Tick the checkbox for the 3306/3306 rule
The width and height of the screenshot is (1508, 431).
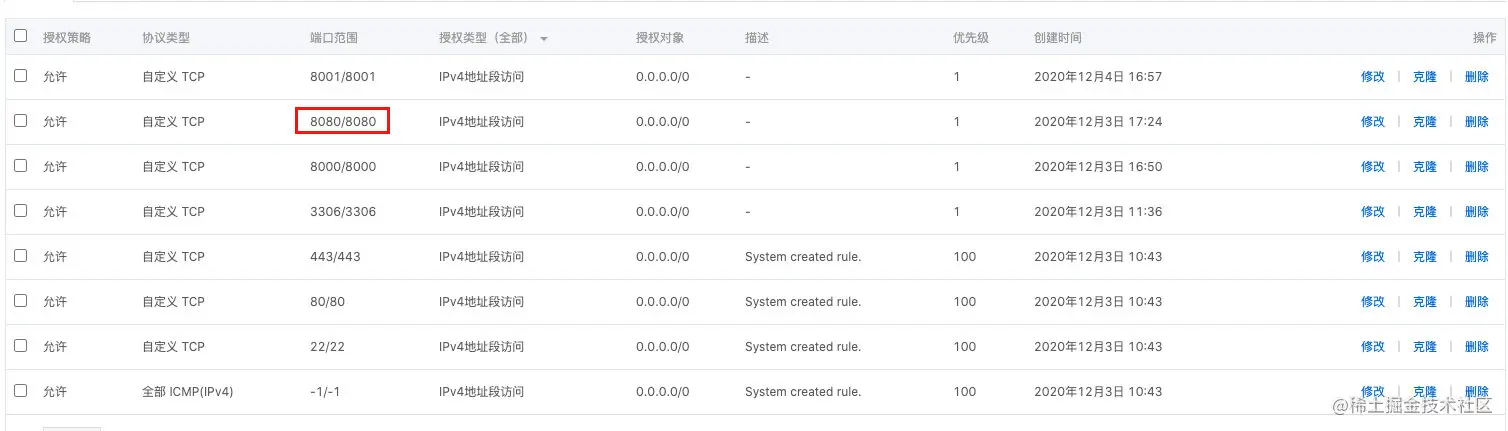(x=20, y=211)
